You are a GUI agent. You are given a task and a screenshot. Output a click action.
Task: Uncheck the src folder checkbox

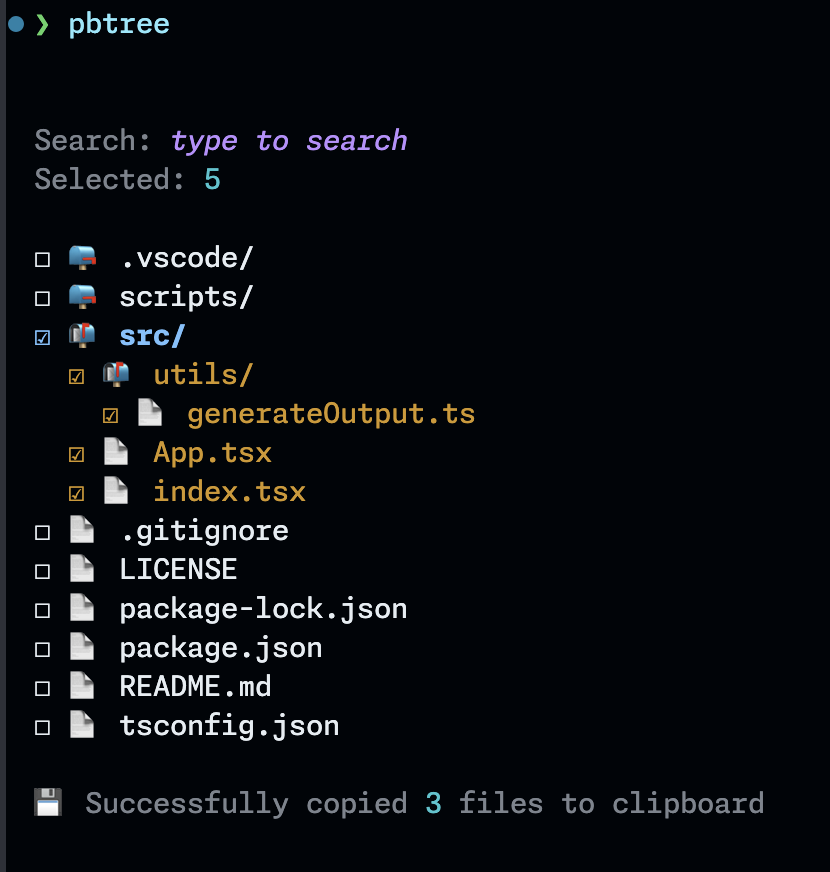(x=43, y=338)
